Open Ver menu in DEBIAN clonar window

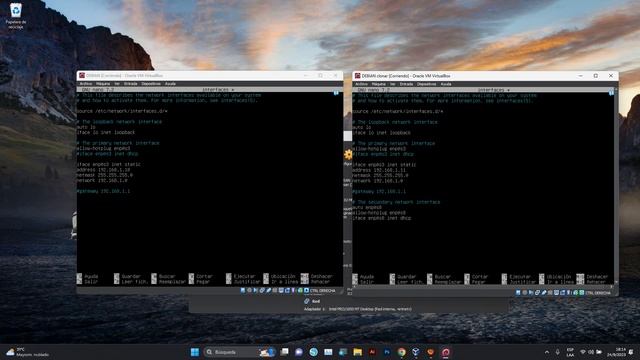point(393,84)
